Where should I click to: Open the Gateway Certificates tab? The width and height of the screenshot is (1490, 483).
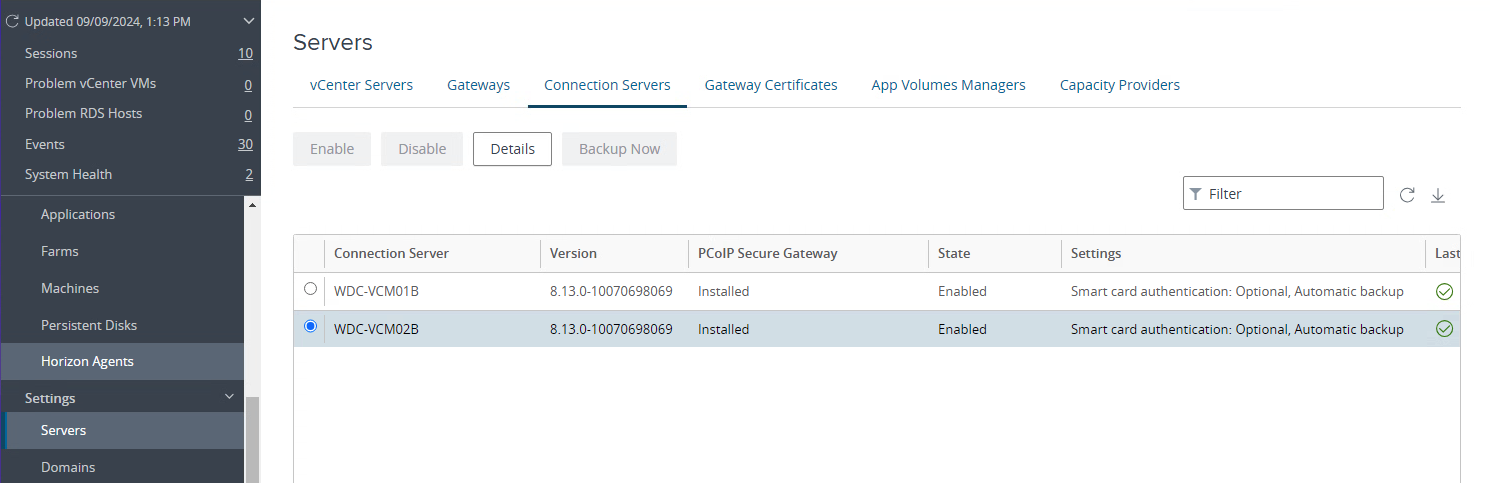[770, 85]
